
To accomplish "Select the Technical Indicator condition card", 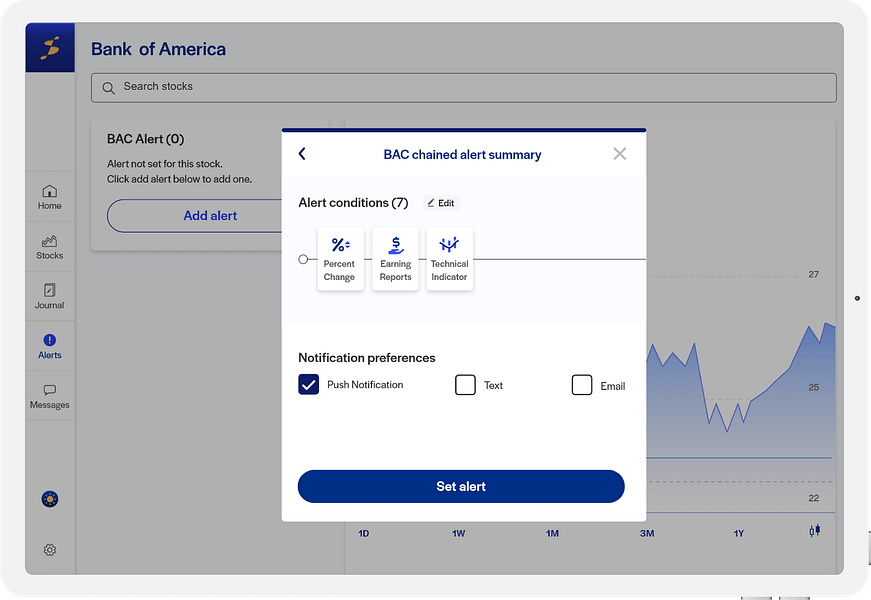I will pyautogui.click(x=449, y=259).
